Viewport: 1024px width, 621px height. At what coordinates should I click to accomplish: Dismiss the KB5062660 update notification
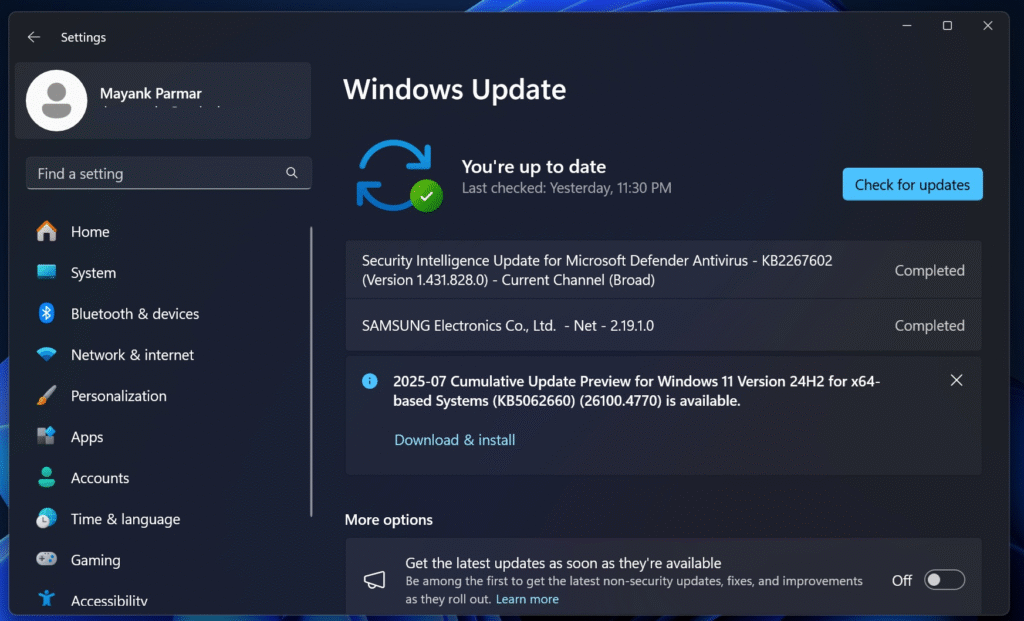[x=956, y=380]
